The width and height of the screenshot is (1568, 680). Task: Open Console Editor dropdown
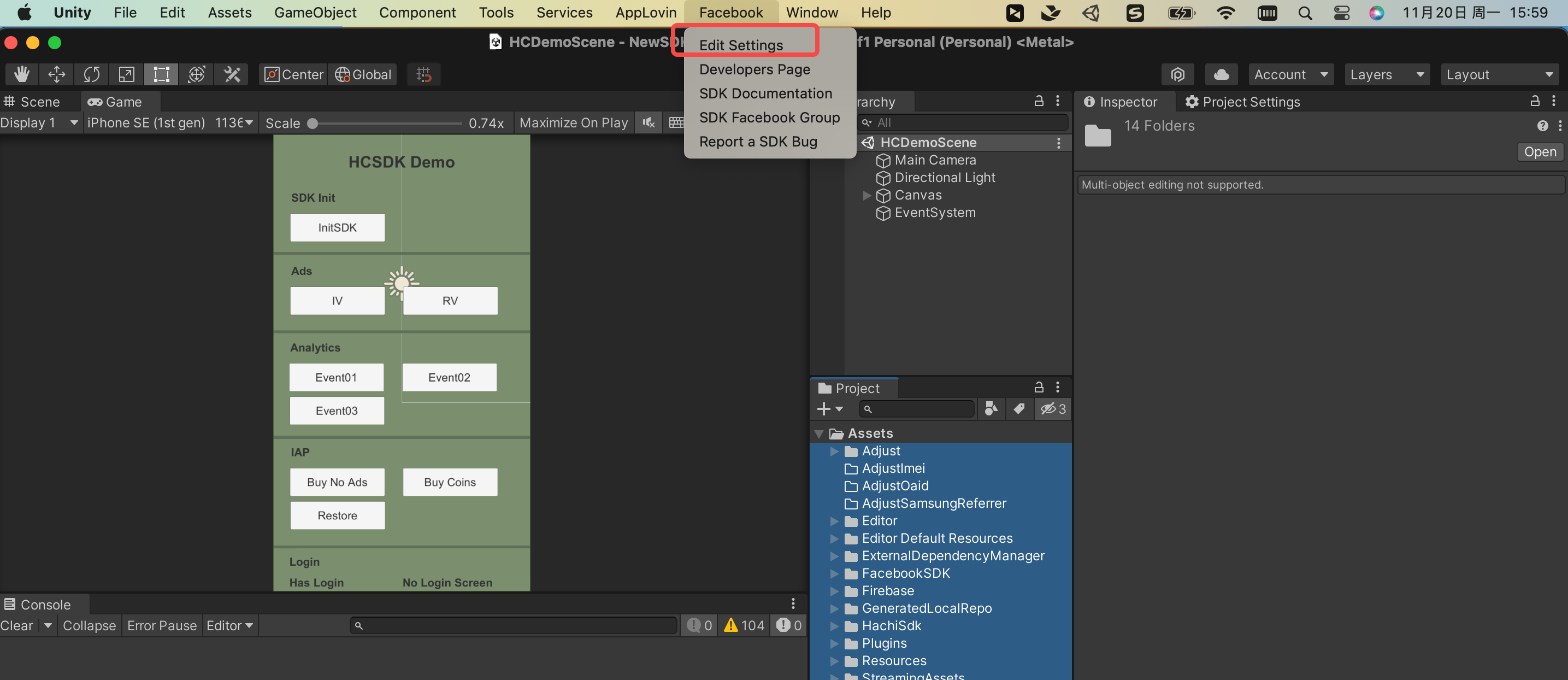pyautogui.click(x=229, y=625)
